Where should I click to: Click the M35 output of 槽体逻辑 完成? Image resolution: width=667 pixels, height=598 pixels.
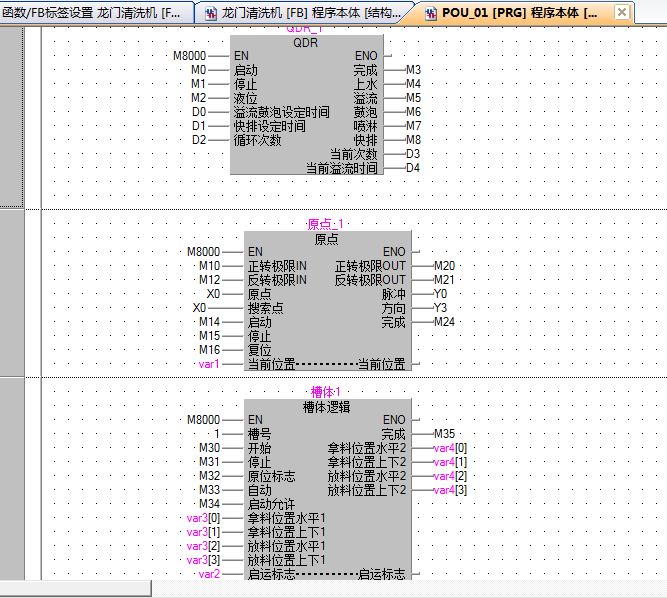tap(444, 434)
